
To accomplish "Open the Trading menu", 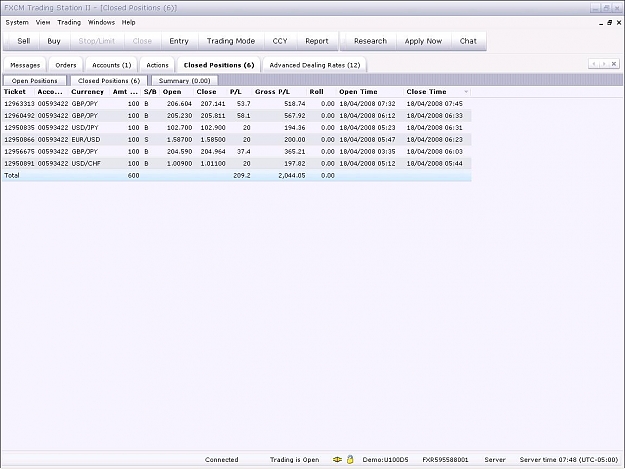I will (69, 22).
